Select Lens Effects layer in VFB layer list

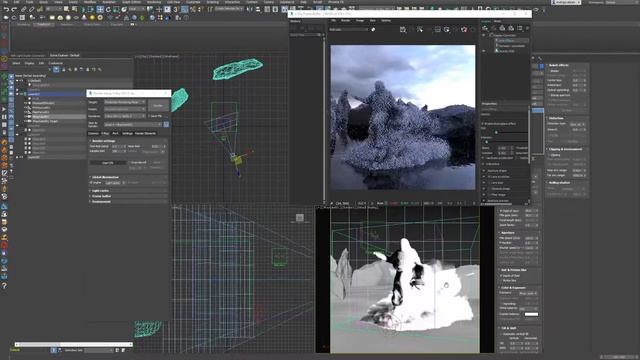tap(512, 41)
